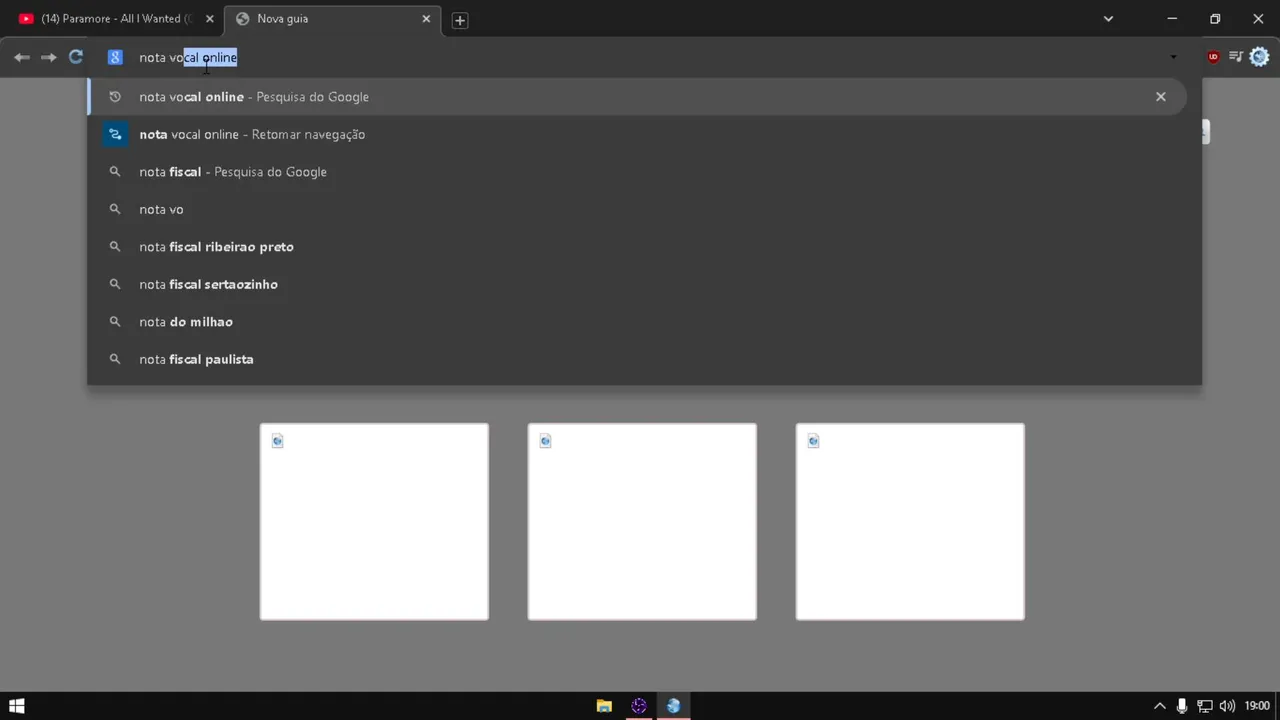Click the YouTube favicon on the Paramore tab
1280x720 pixels.
[26, 19]
